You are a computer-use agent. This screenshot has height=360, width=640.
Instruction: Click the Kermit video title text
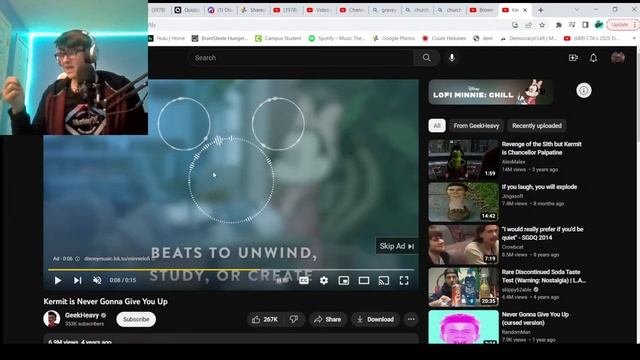point(106,302)
